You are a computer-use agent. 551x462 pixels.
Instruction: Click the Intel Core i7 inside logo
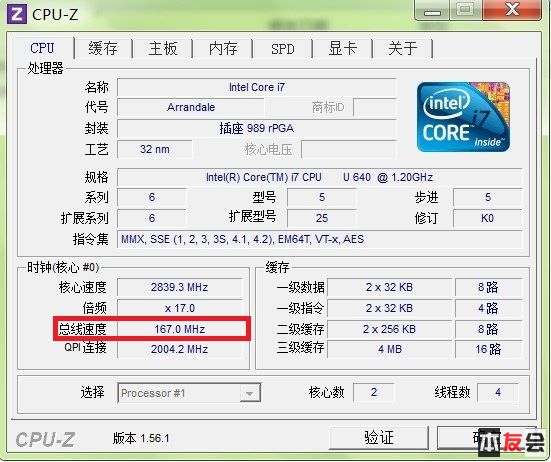[463, 117]
